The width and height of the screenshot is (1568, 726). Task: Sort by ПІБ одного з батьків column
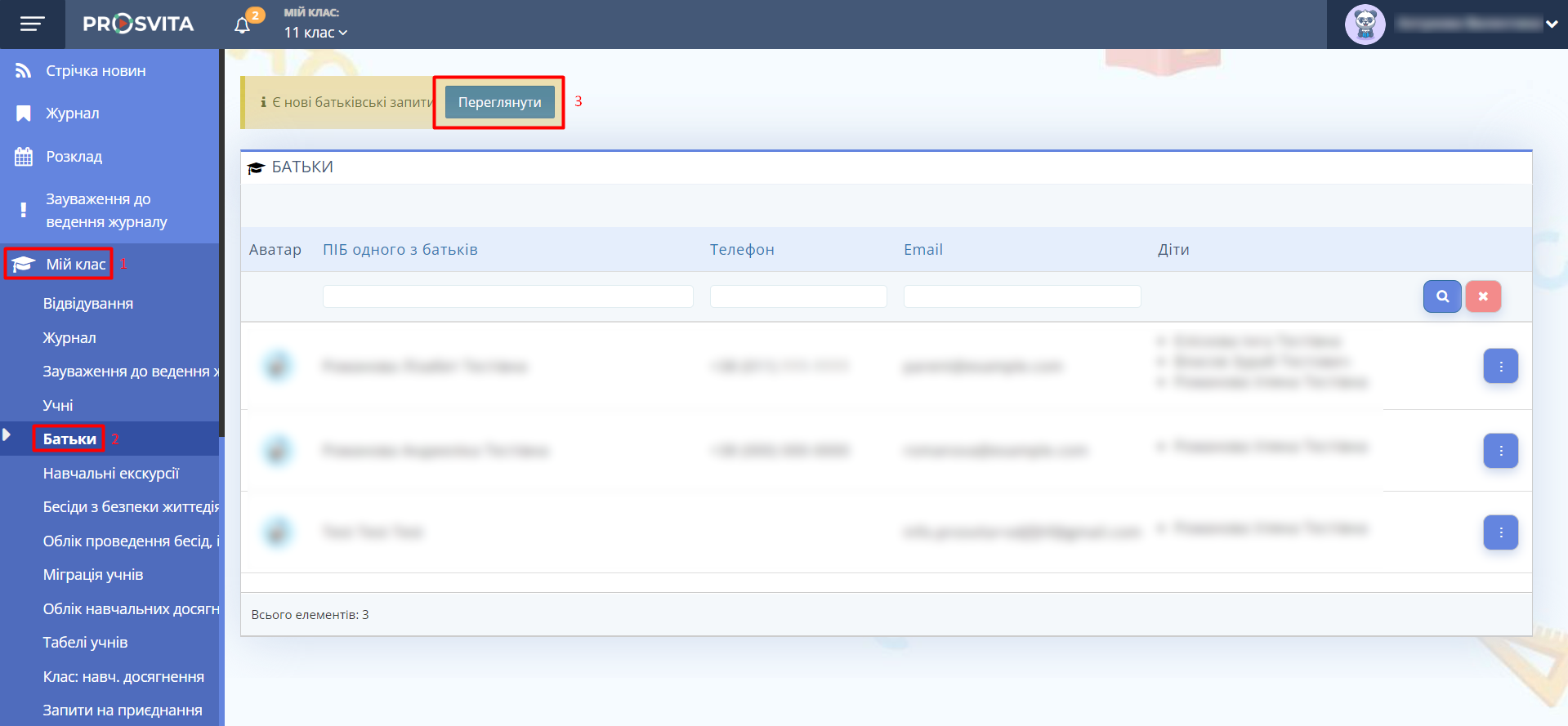point(400,250)
